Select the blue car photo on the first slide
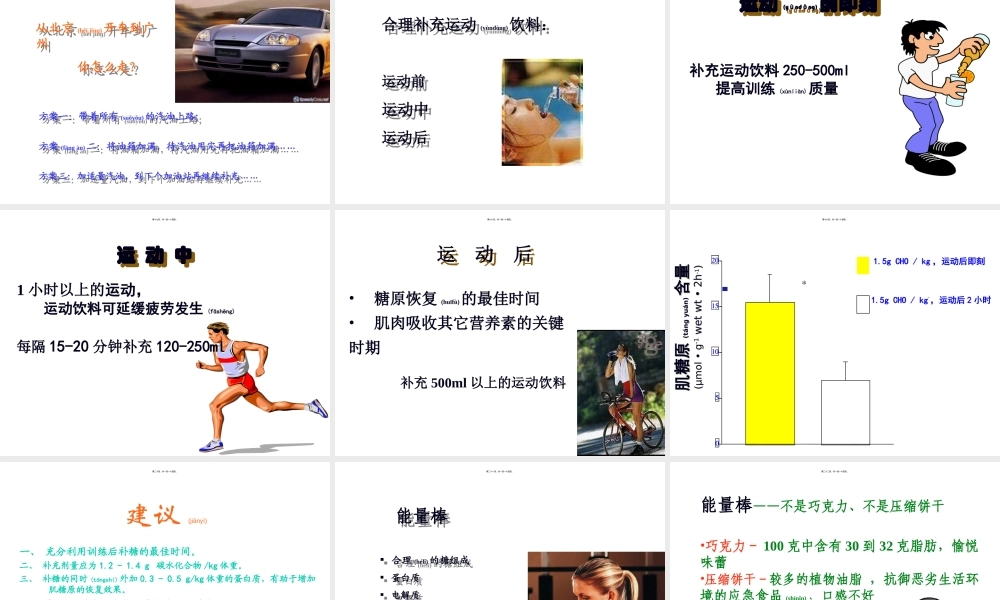The width and height of the screenshot is (1000, 600). point(251,51)
